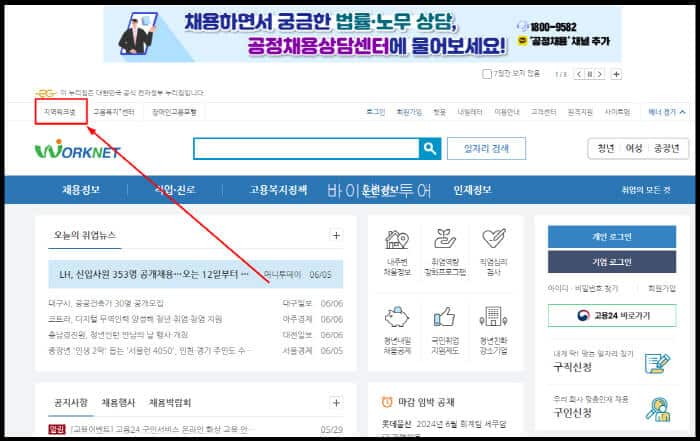Click the 일자리 검색 button
The width and height of the screenshot is (700, 441).
click(x=486, y=149)
